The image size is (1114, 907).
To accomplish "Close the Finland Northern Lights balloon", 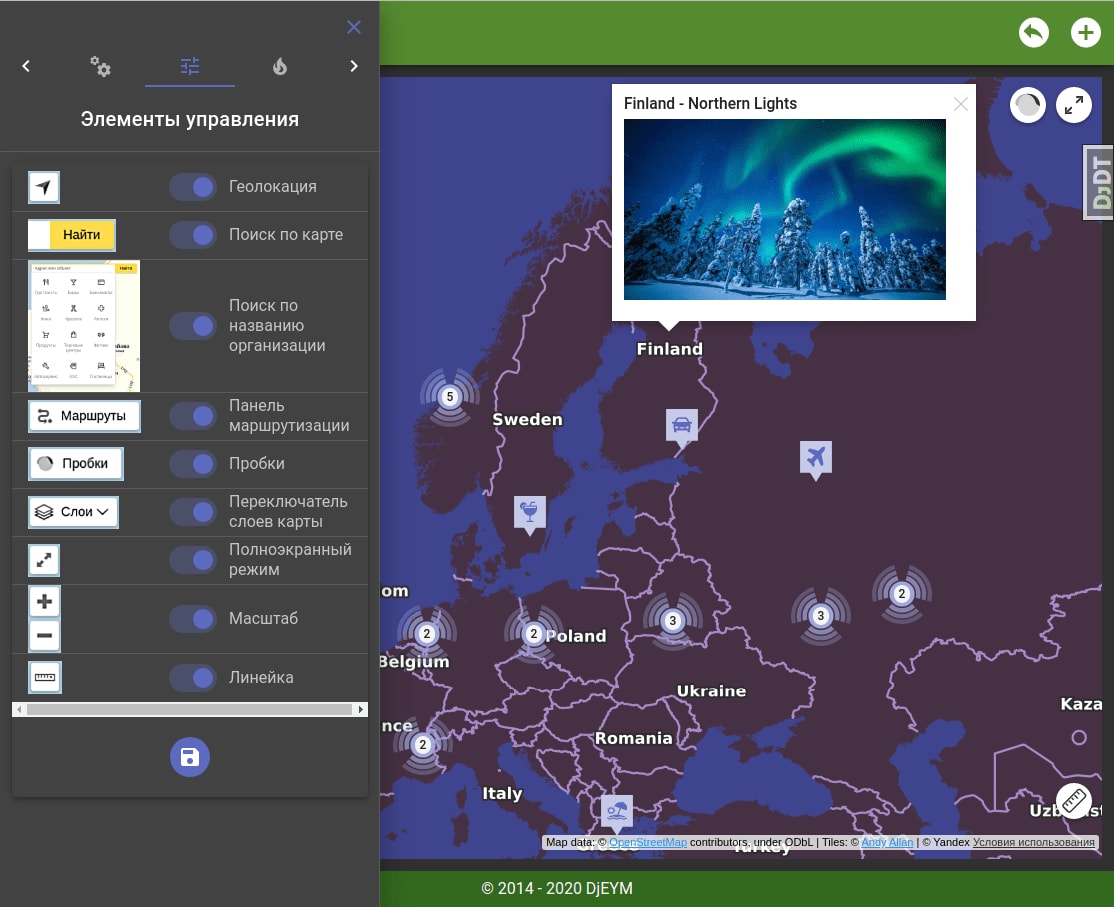I will (961, 104).
